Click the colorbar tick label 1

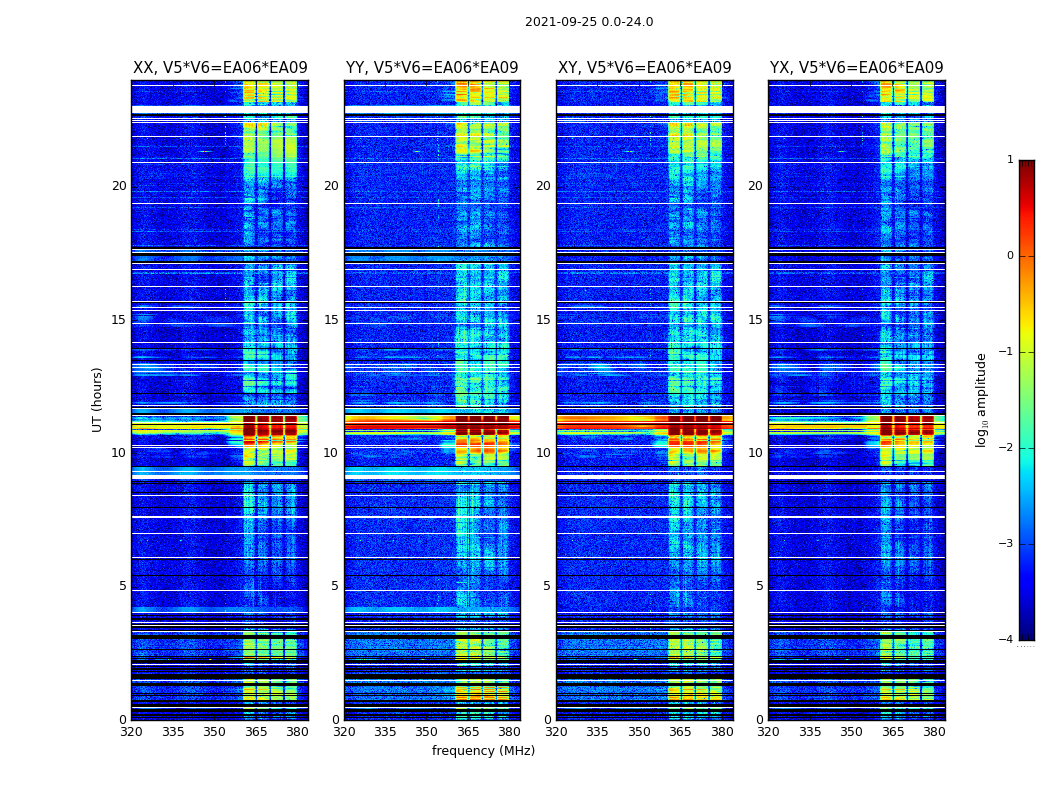coord(1010,160)
